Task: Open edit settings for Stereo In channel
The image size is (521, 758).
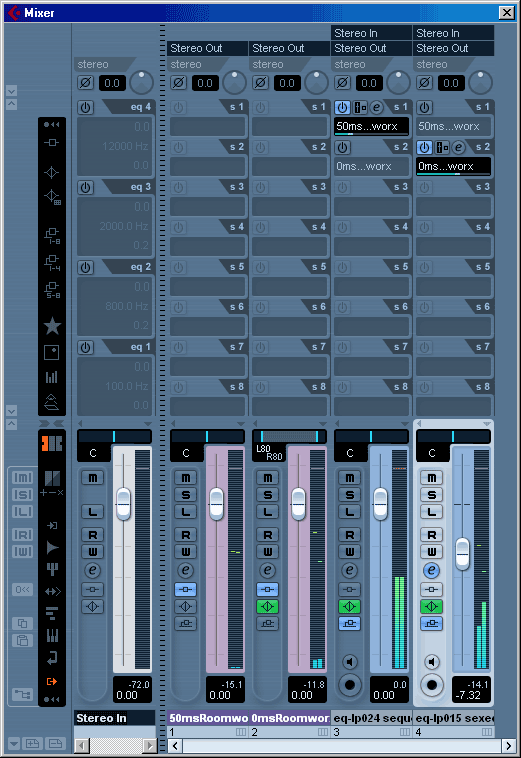Action: tap(93, 570)
